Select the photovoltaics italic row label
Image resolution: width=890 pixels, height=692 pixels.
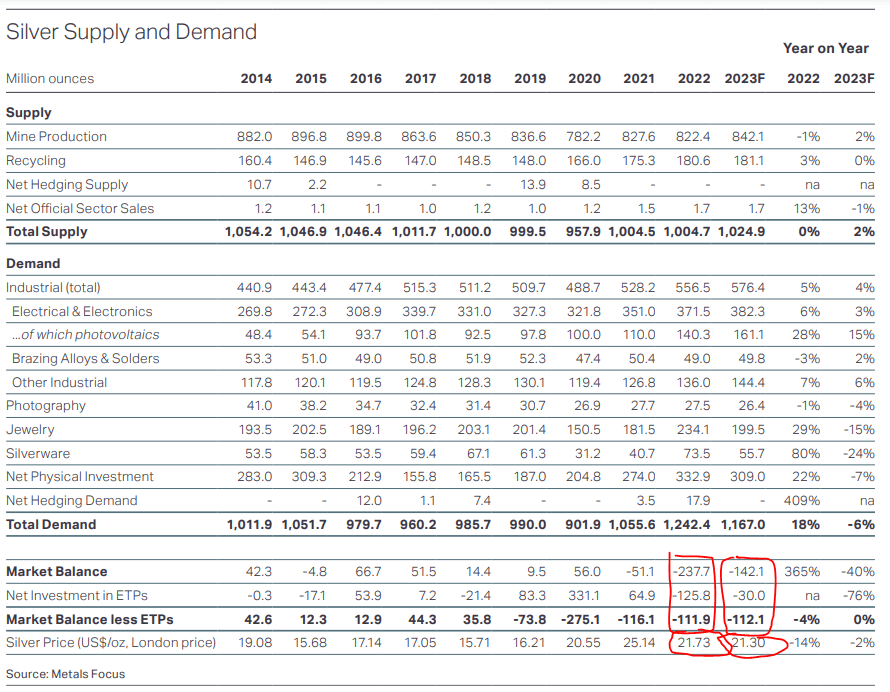tap(86, 335)
